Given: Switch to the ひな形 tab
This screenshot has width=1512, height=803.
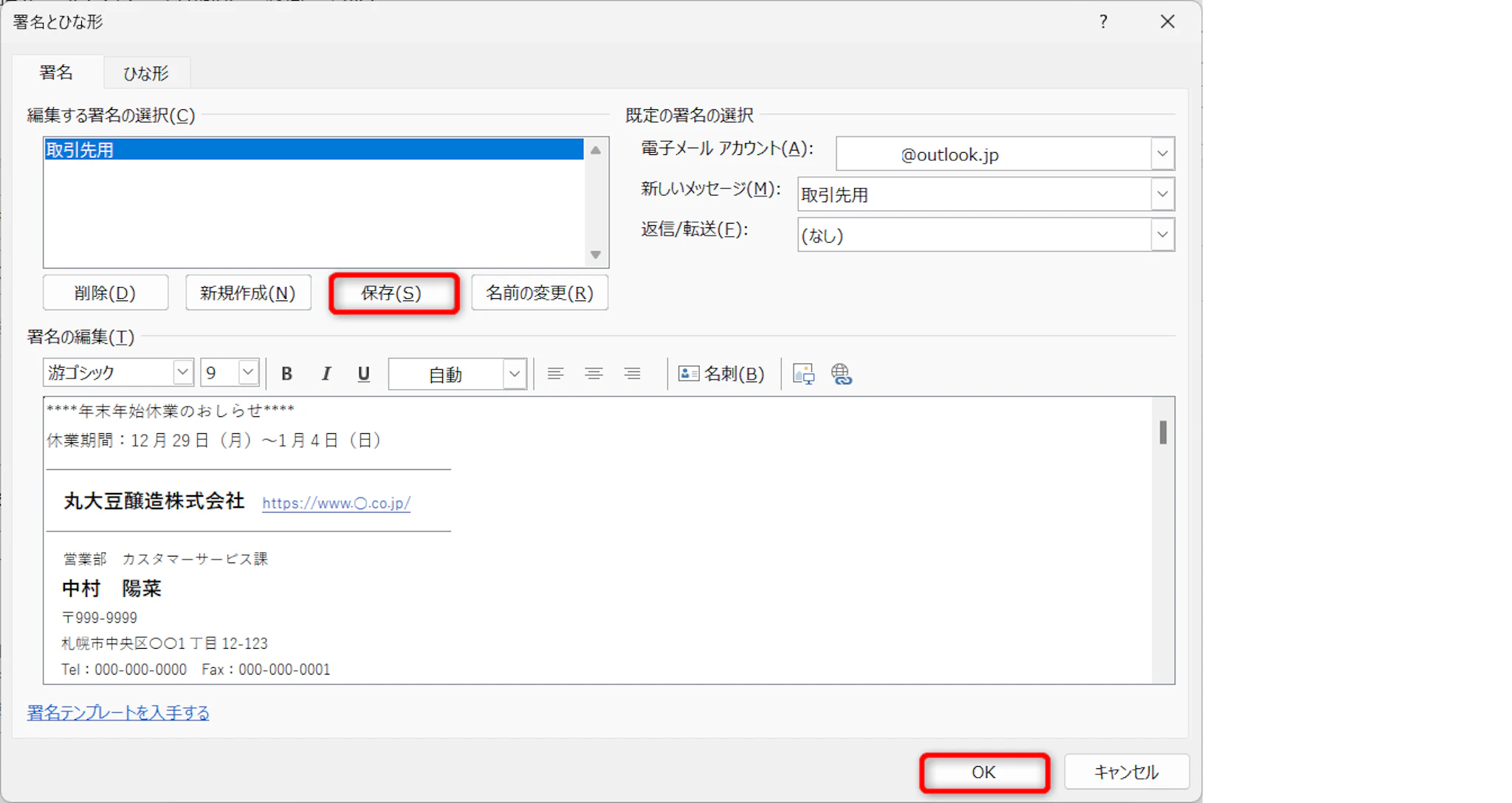Looking at the screenshot, I should tap(146, 73).
